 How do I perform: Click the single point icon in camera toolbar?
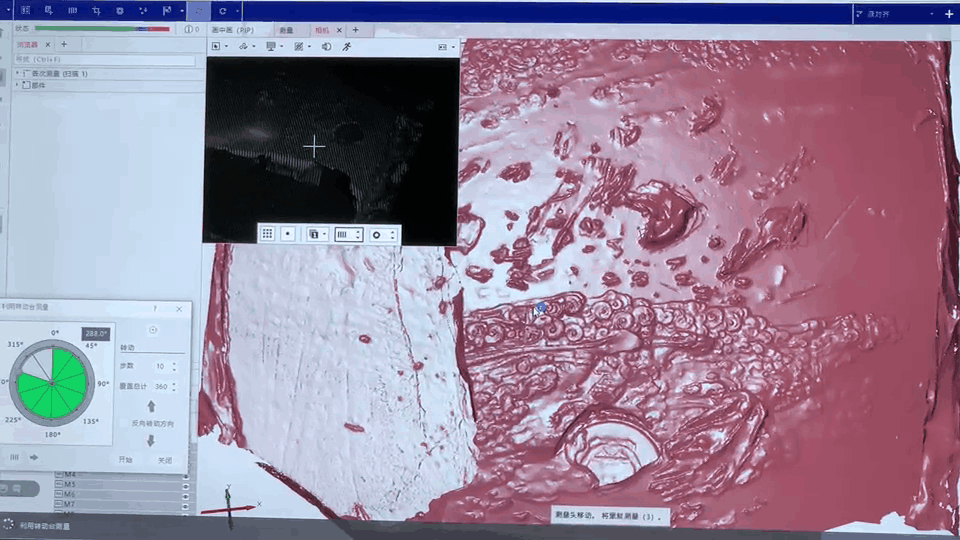pos(288,234)
